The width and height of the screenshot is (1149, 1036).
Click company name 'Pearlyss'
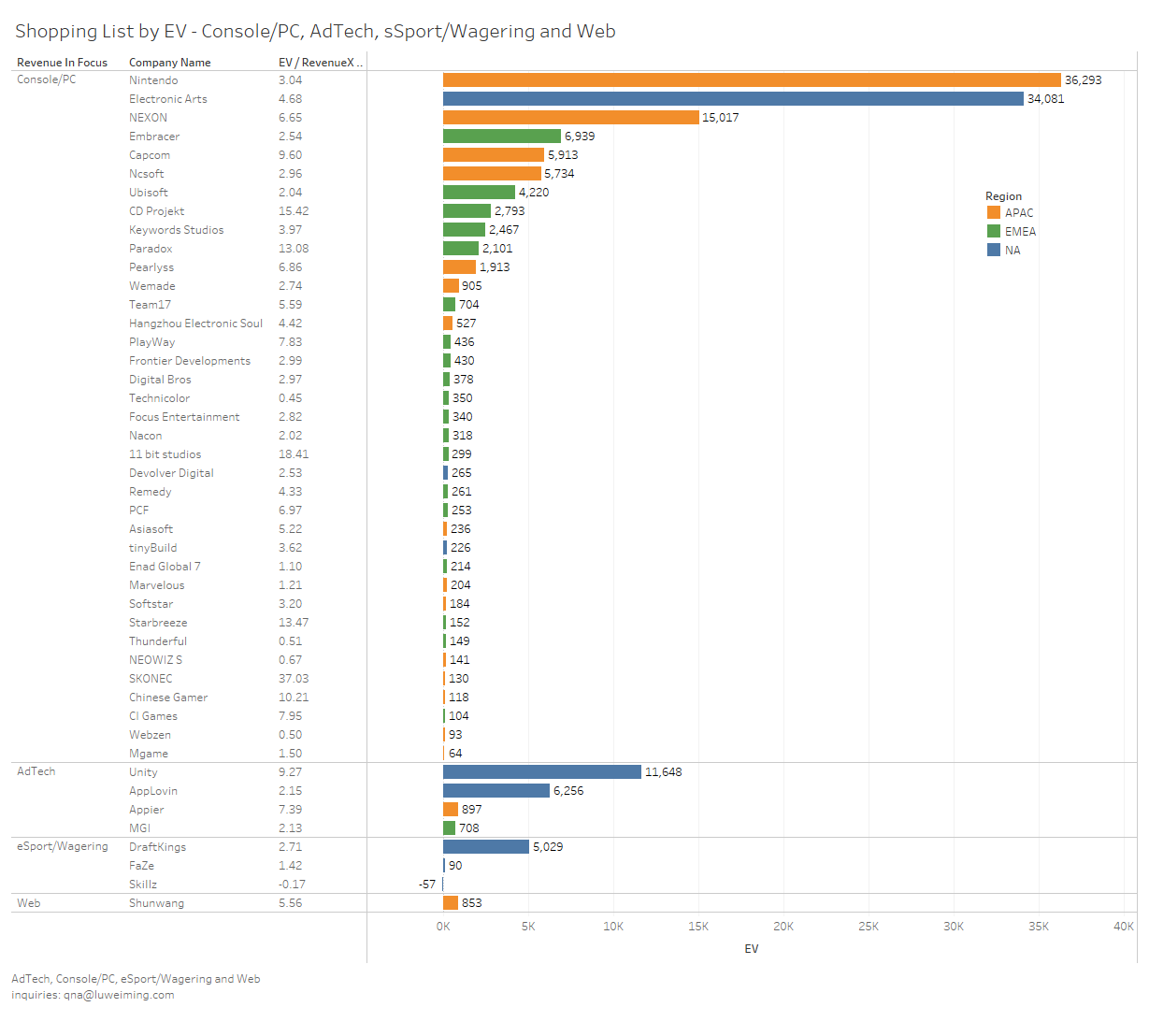[x=151, y=267]
